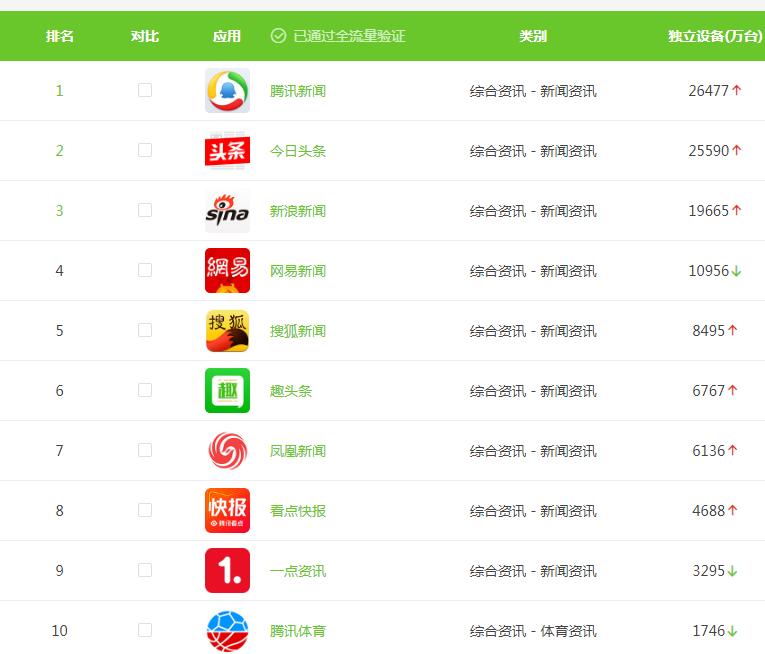
Task: Click the verified checkmark icon in header
Action: (278, 36)
